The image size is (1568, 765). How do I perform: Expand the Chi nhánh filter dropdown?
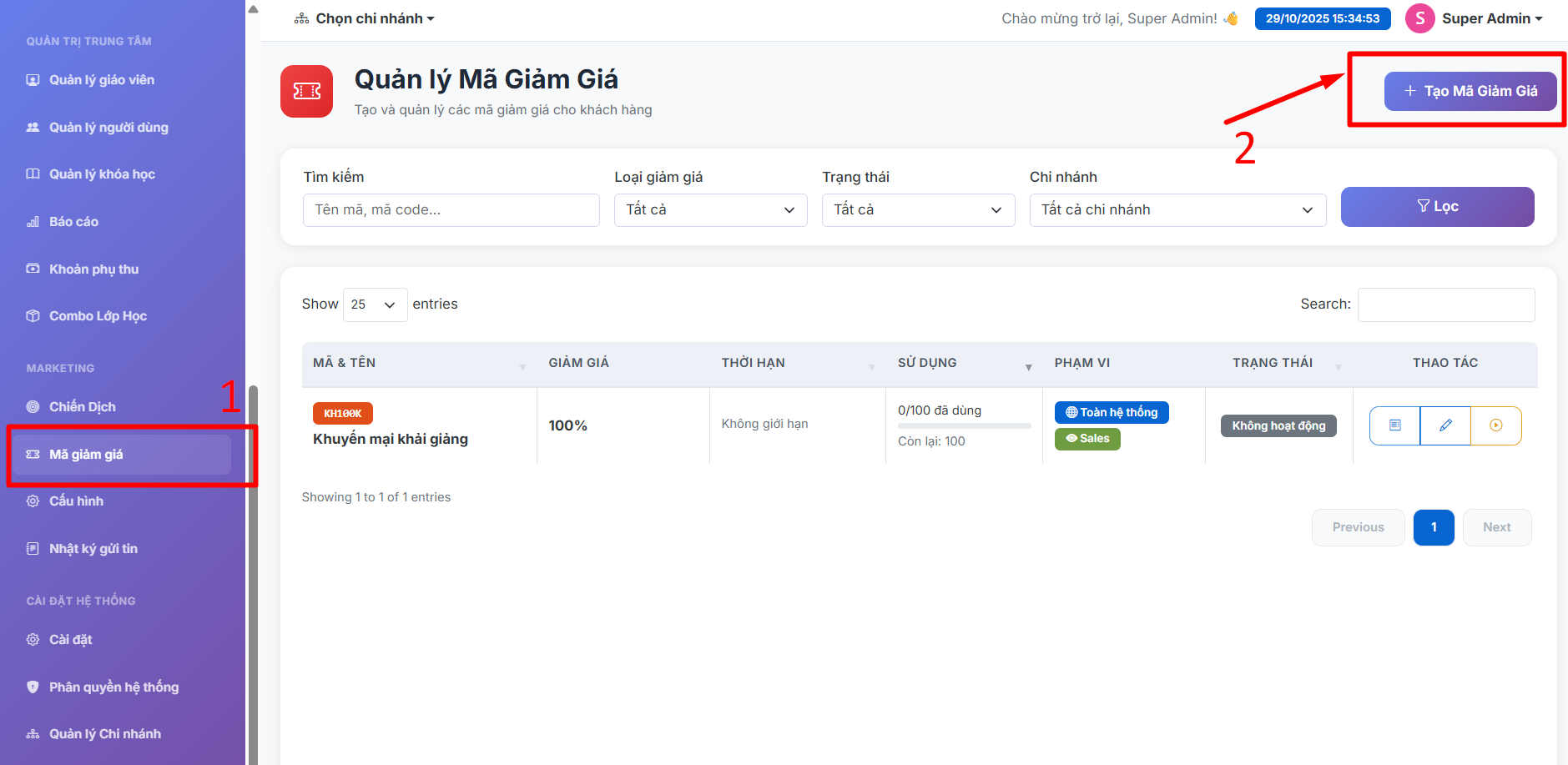1177,210
